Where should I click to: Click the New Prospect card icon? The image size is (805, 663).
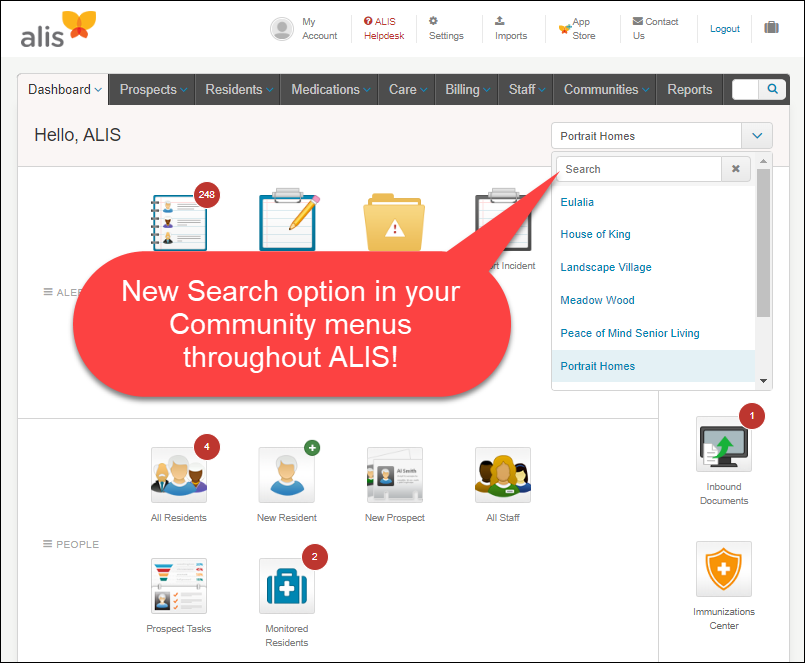(x=395, y=475)
